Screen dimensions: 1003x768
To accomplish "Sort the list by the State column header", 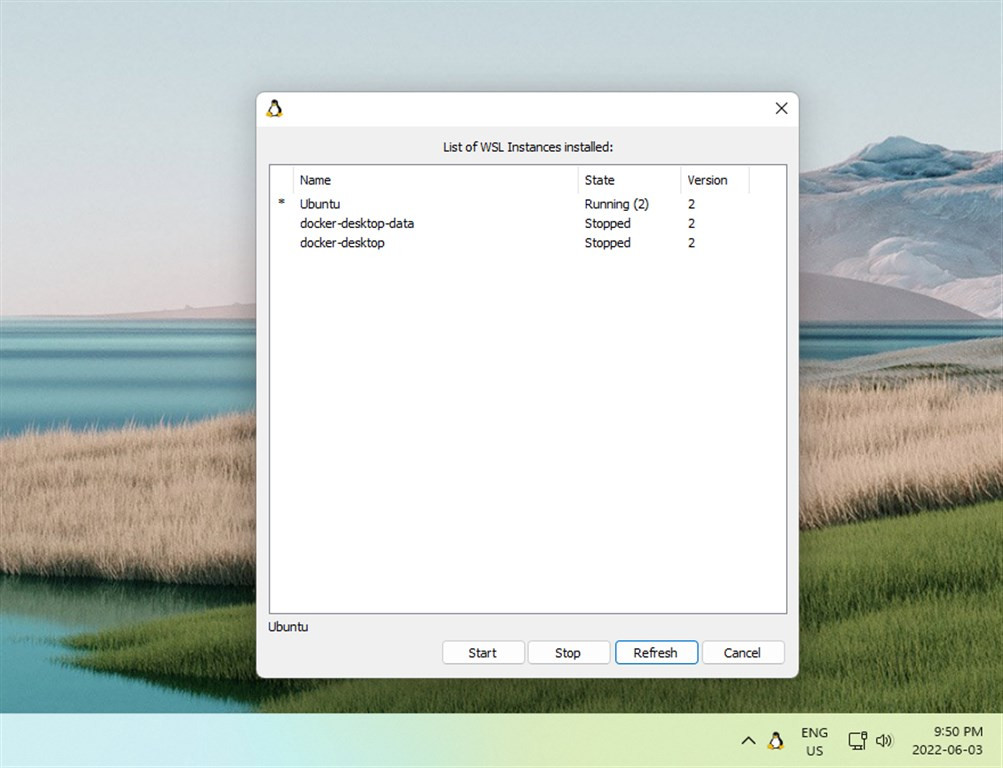I will point(629,180).
